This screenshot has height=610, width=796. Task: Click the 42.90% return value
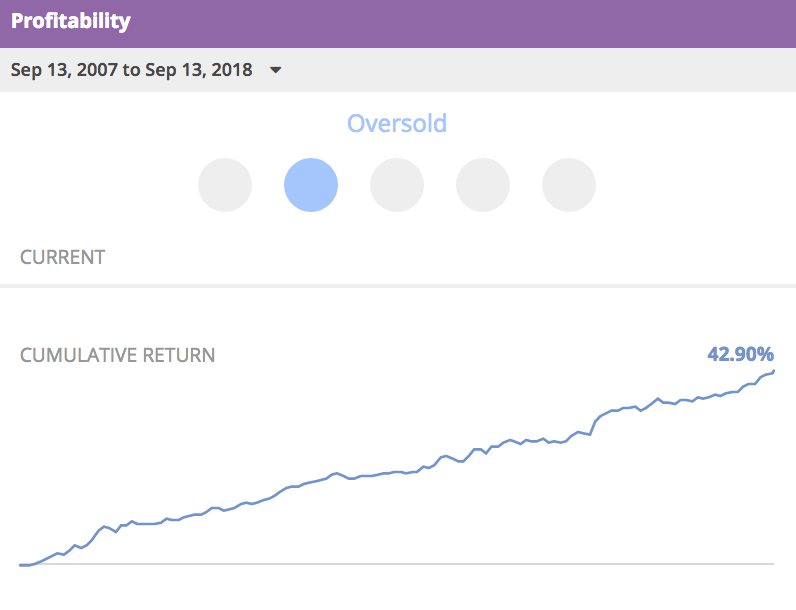[741, 354]
